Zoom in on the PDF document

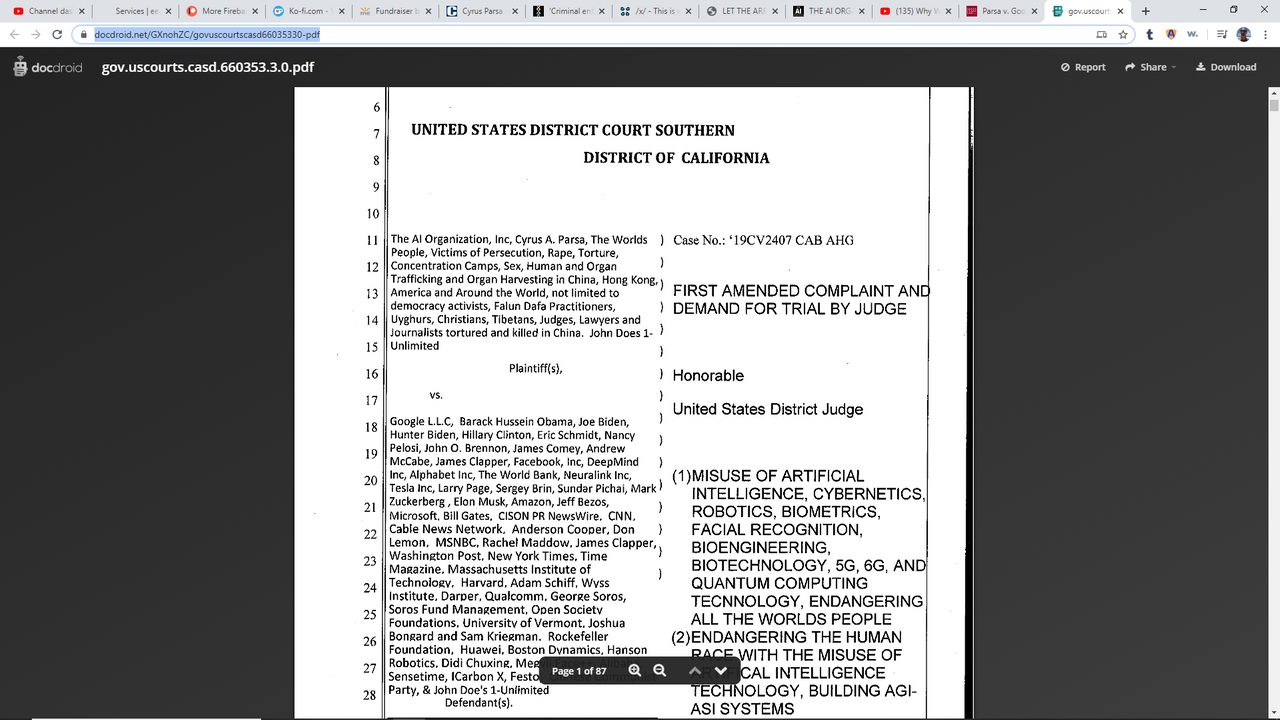[x=634, y=670]
